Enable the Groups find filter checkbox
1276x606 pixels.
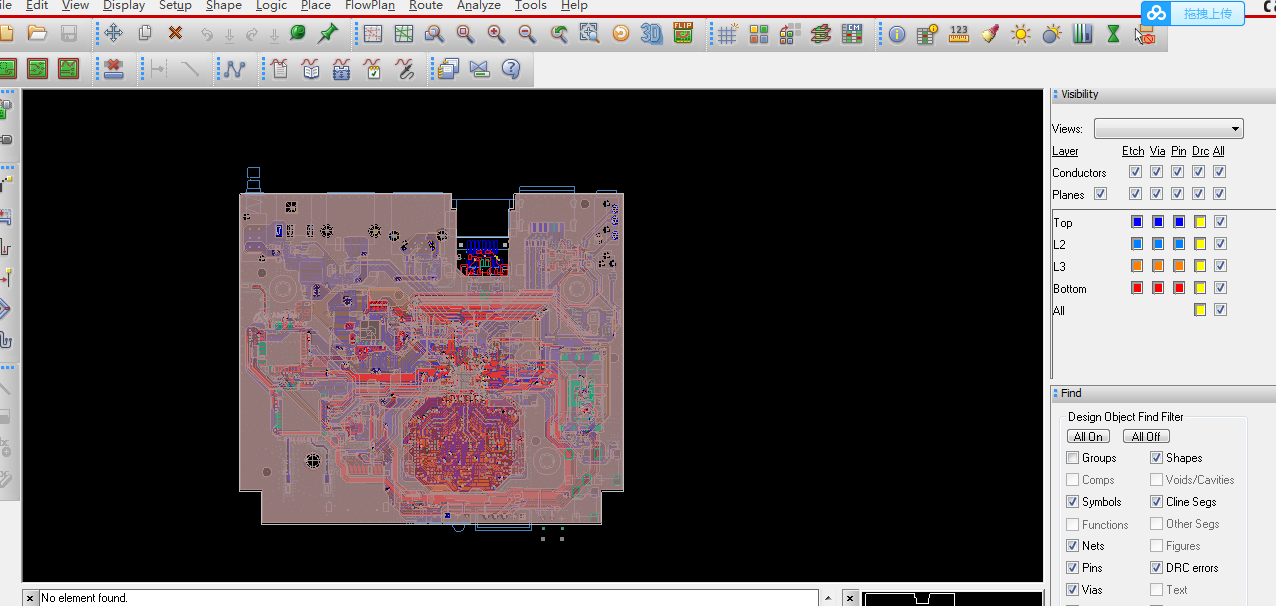point(1073,458)
